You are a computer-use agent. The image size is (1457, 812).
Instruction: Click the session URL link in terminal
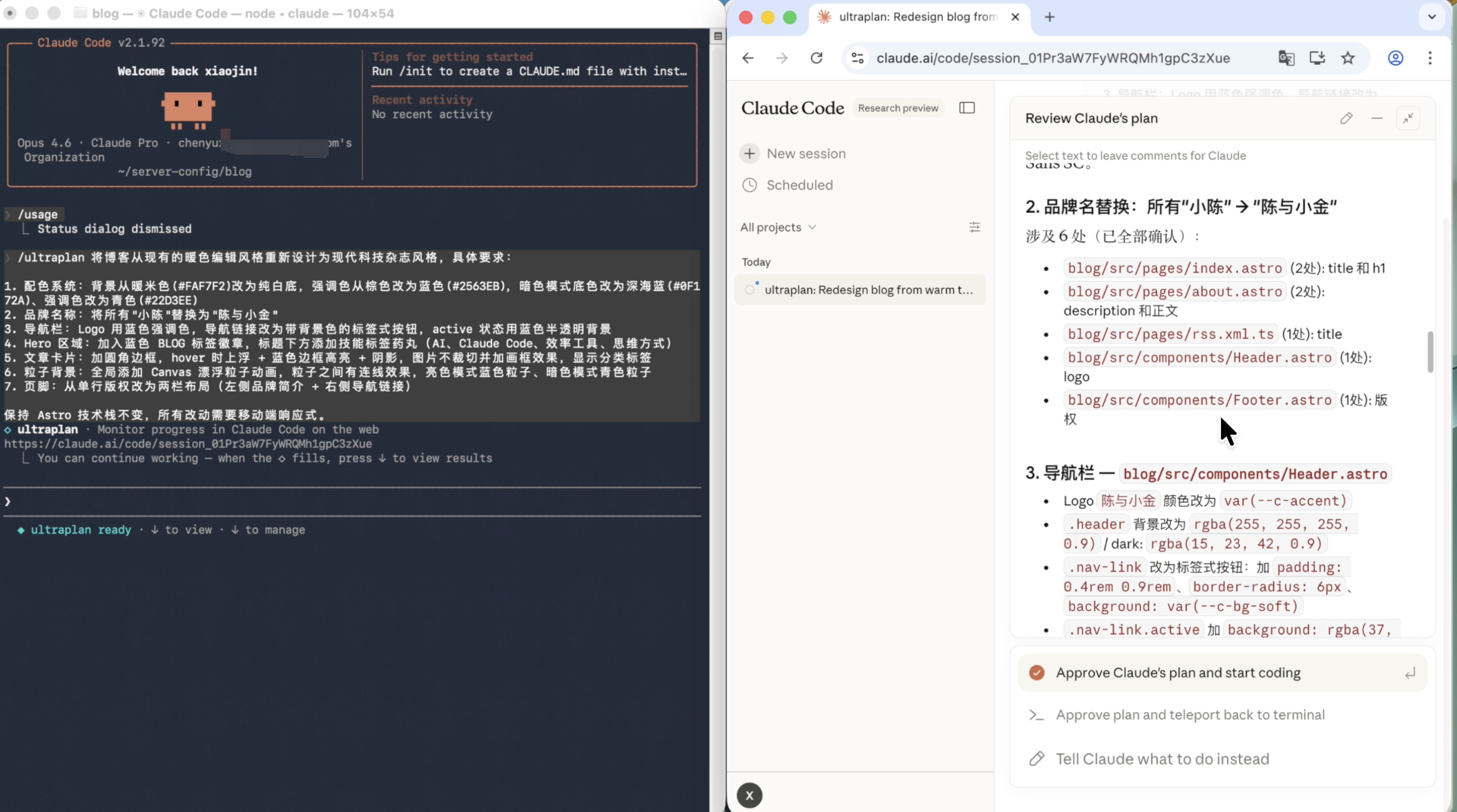click(x=188, y=444)
